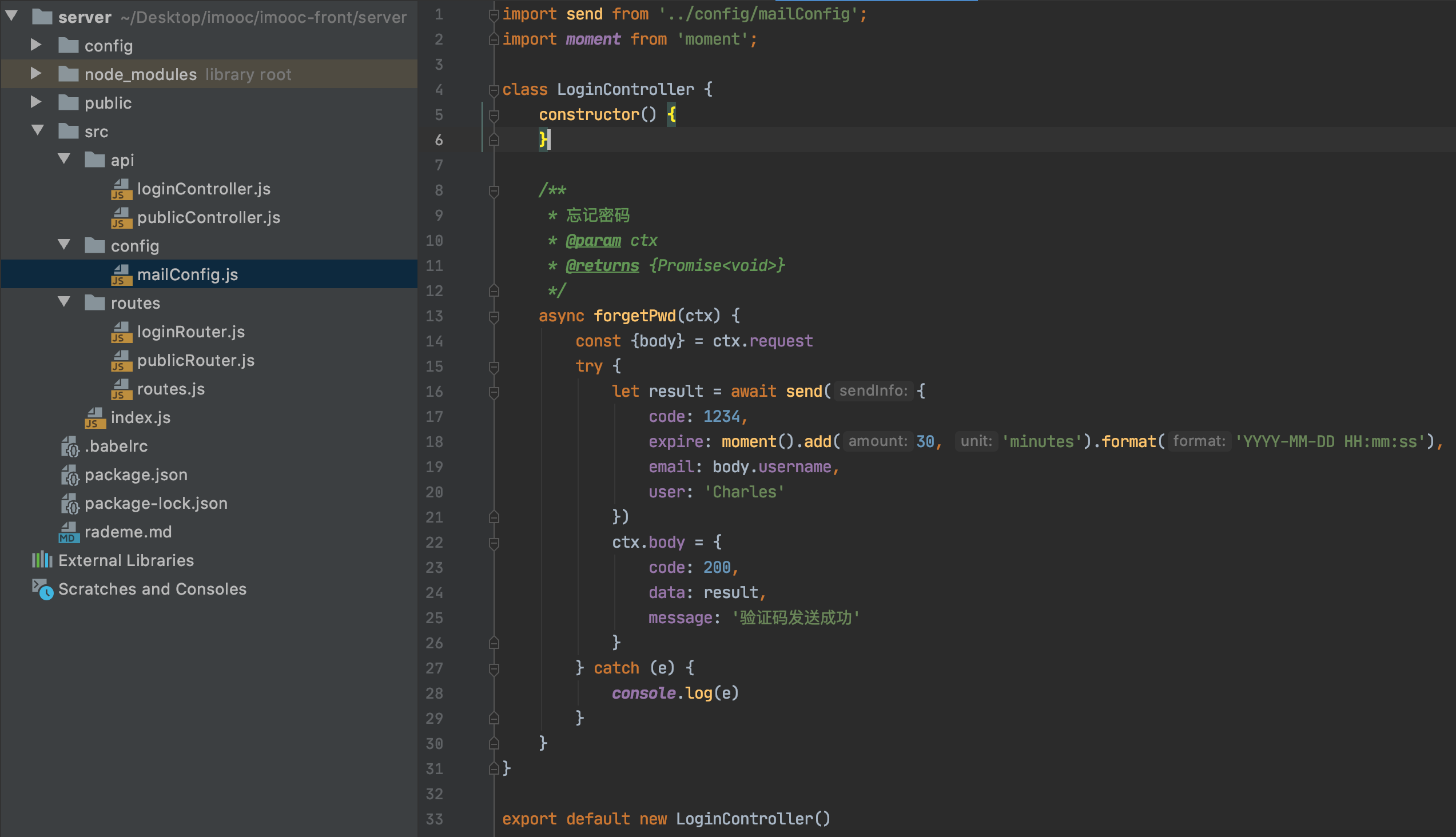Collapse the api folder arrow

[x=65, y=159]
